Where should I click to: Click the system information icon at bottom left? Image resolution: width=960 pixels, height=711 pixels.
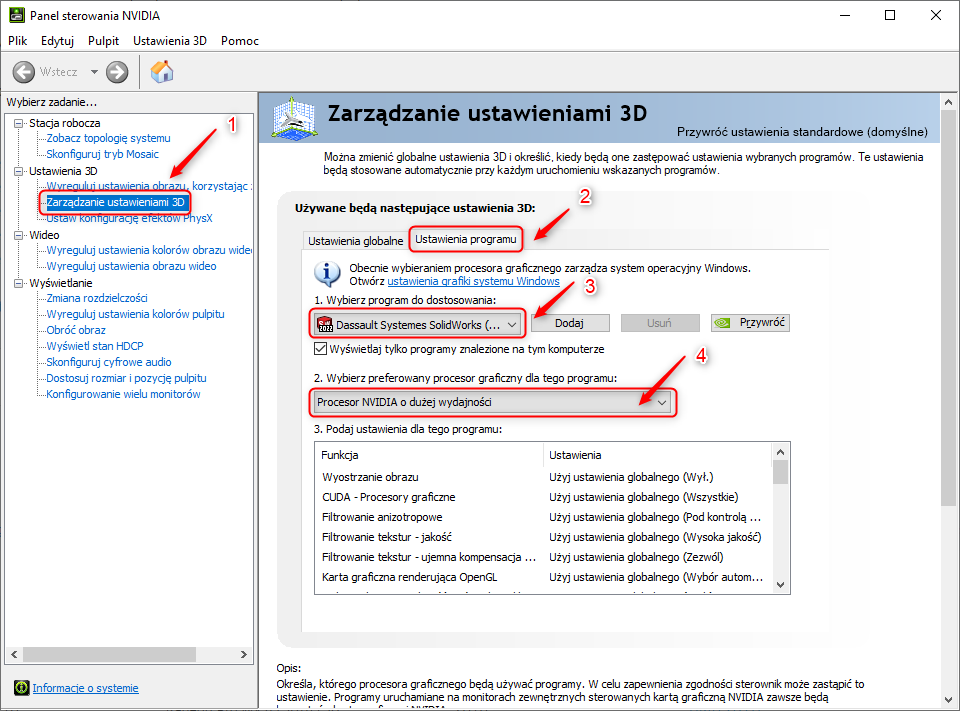pos(21,688)
